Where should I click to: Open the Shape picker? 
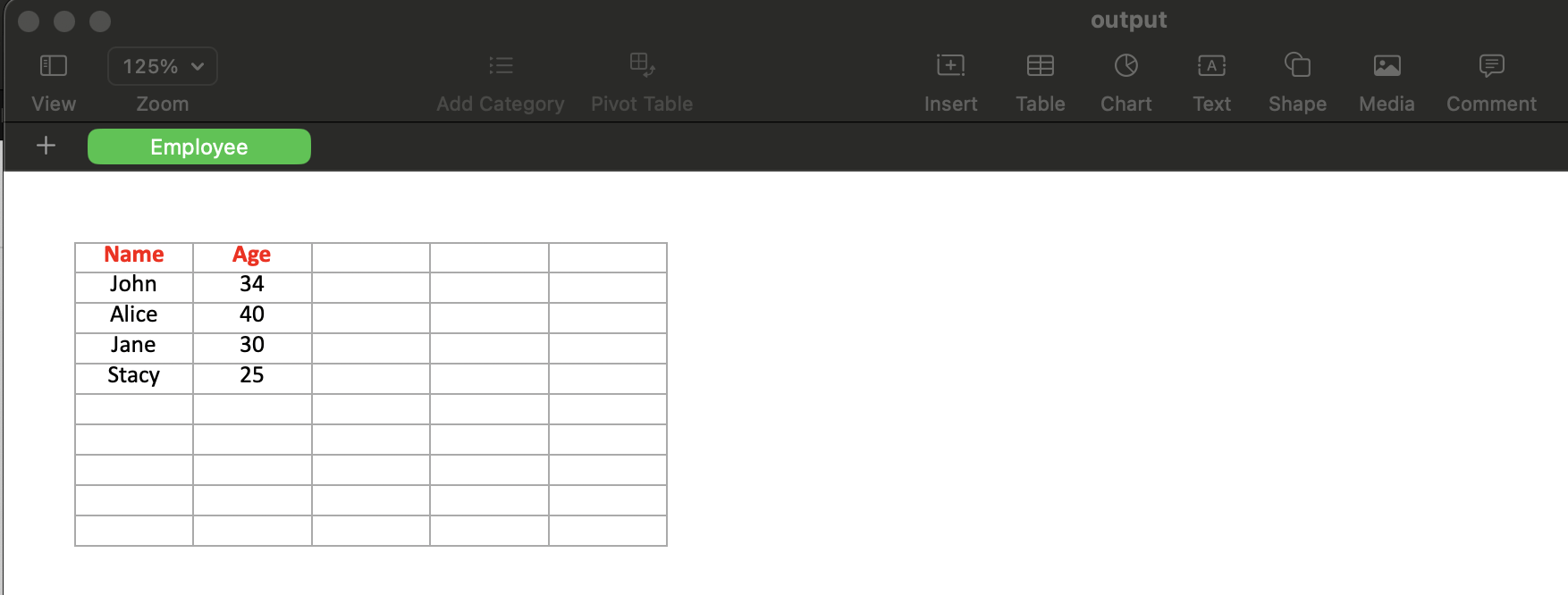coord(1297,66)
